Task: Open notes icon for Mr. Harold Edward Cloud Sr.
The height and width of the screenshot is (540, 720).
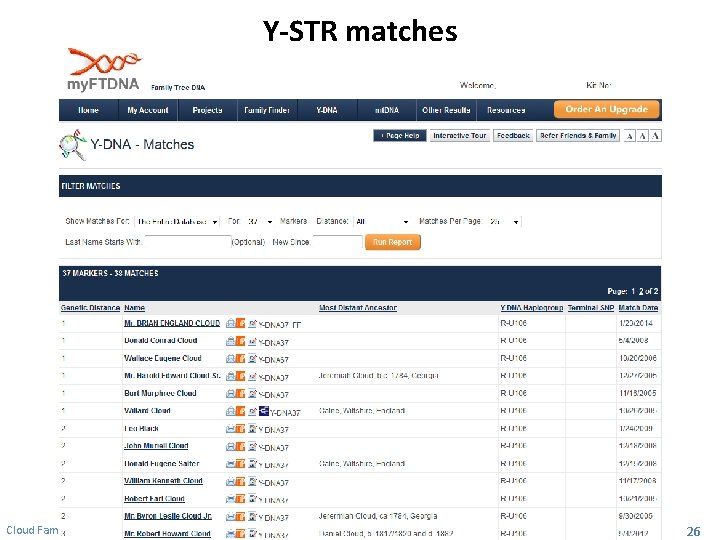Action: coord(252,376)
